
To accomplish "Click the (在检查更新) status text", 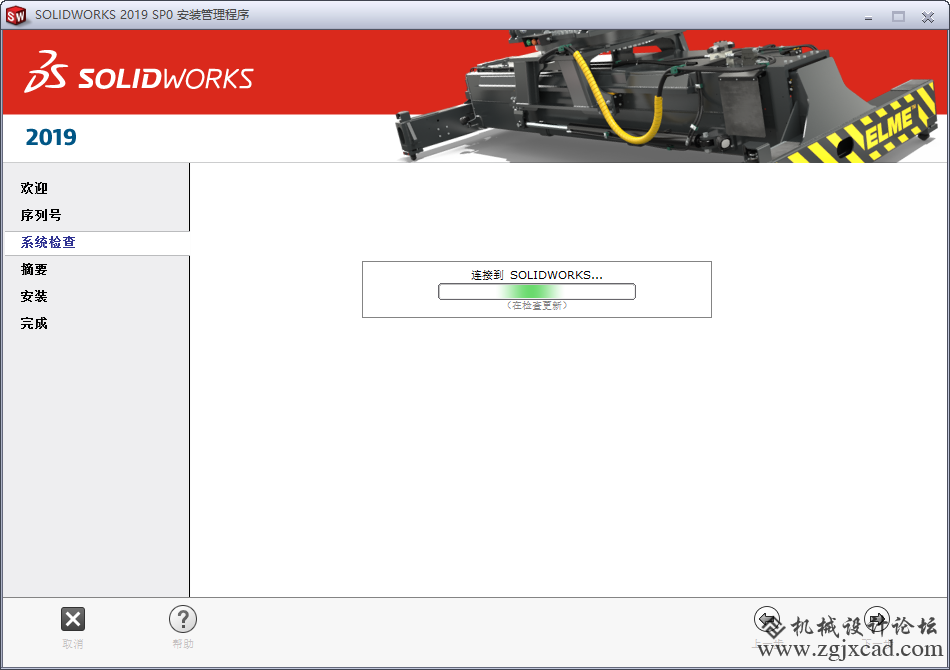I will point(537,305).
